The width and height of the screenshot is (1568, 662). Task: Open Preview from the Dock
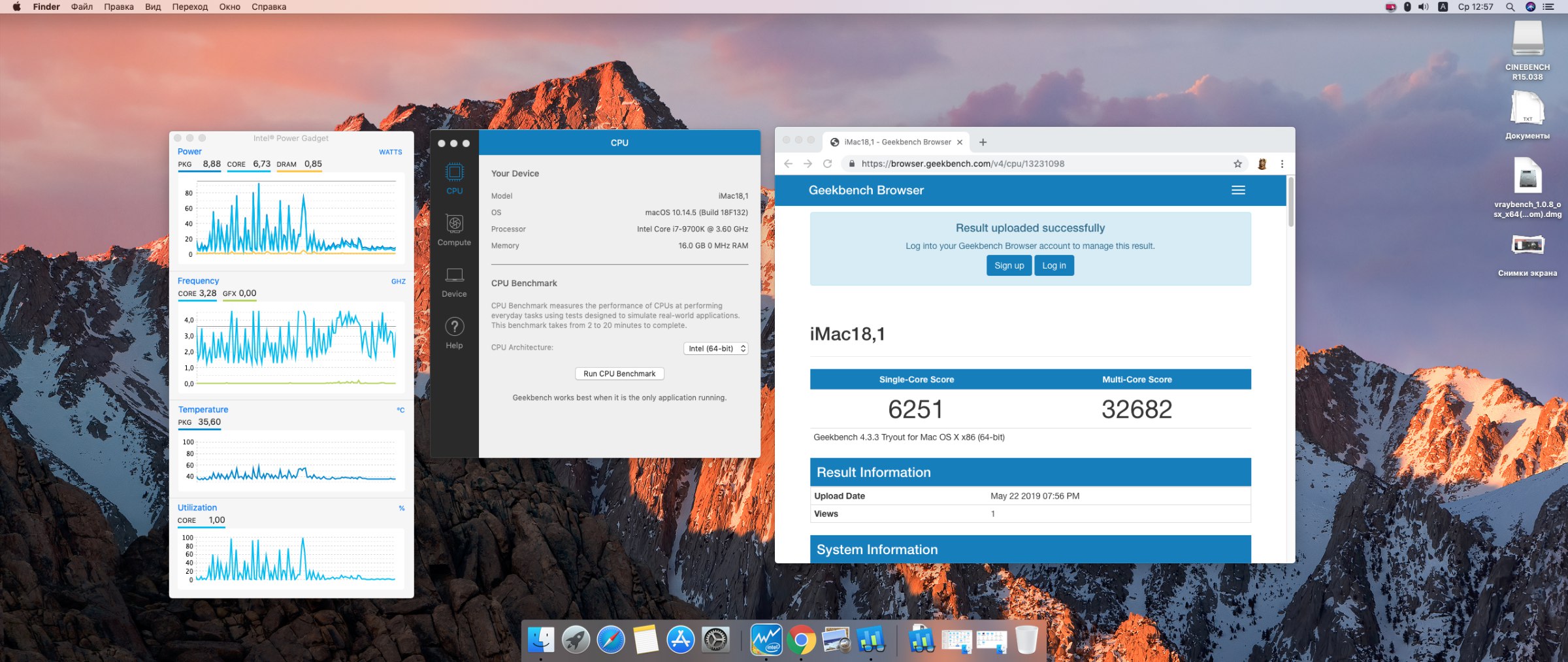[x=836, y=640]
